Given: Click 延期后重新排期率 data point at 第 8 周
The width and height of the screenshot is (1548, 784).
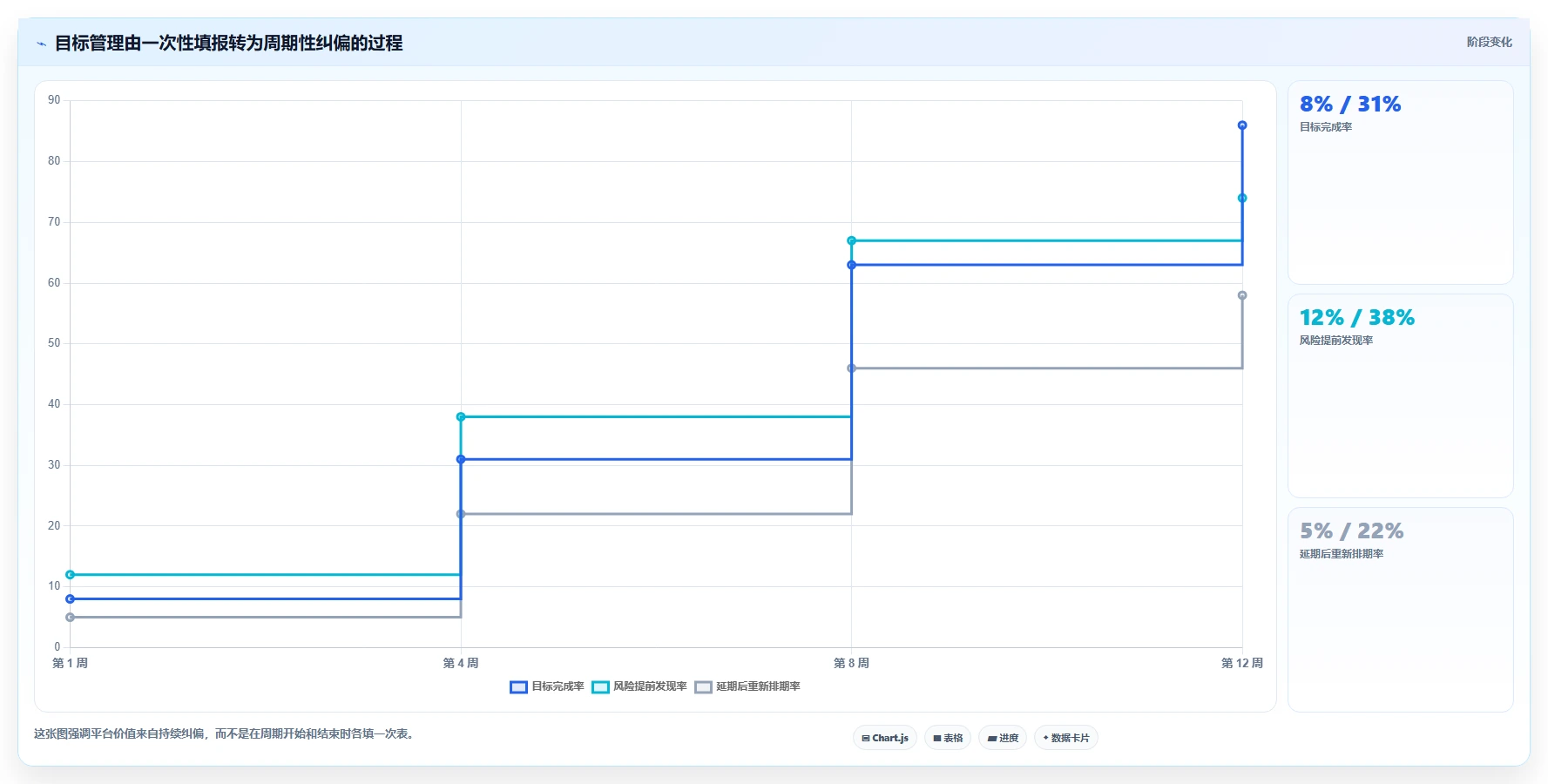Looking at the screenshot, I should (851, 368).
